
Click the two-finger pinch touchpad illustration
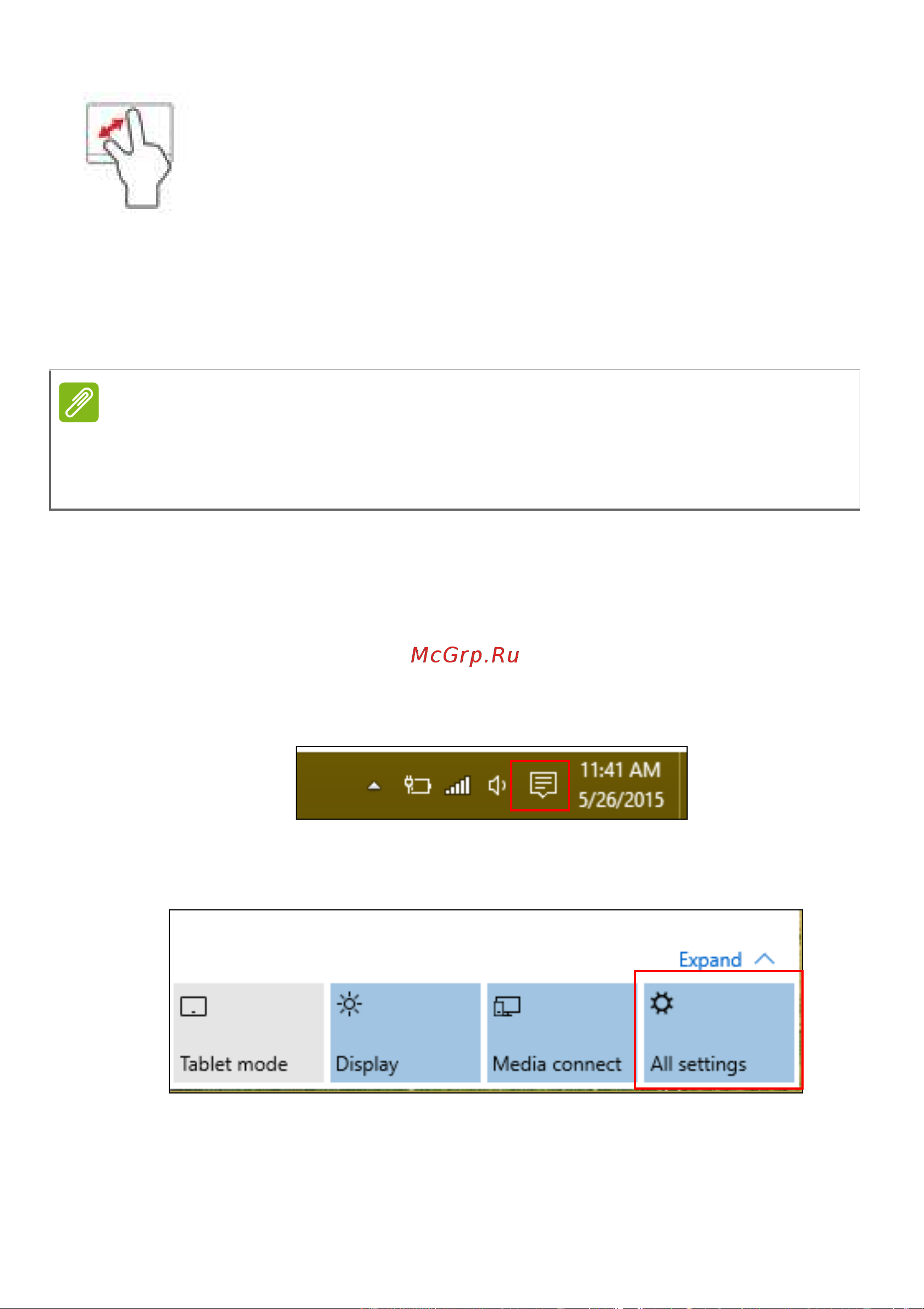tap(129, 155)
